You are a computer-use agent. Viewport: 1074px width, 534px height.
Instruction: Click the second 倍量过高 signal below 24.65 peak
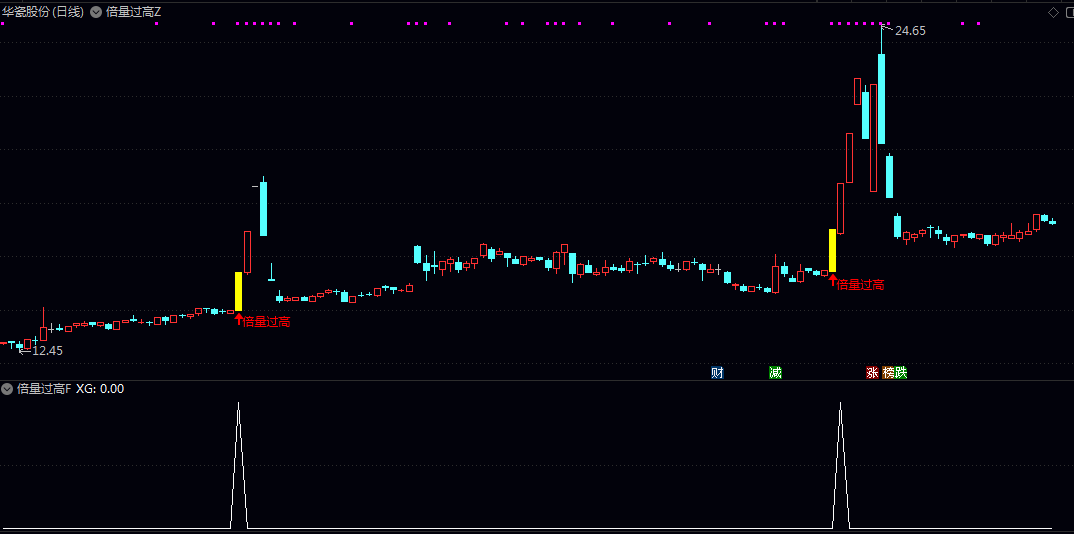857,284
